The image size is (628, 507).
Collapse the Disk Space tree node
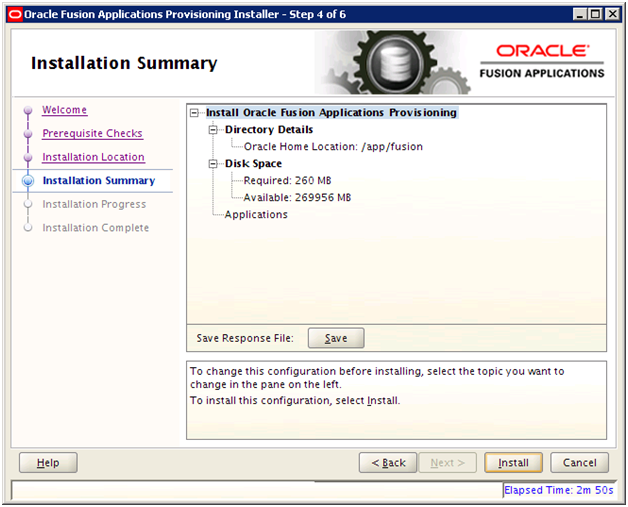pos(213,164)
